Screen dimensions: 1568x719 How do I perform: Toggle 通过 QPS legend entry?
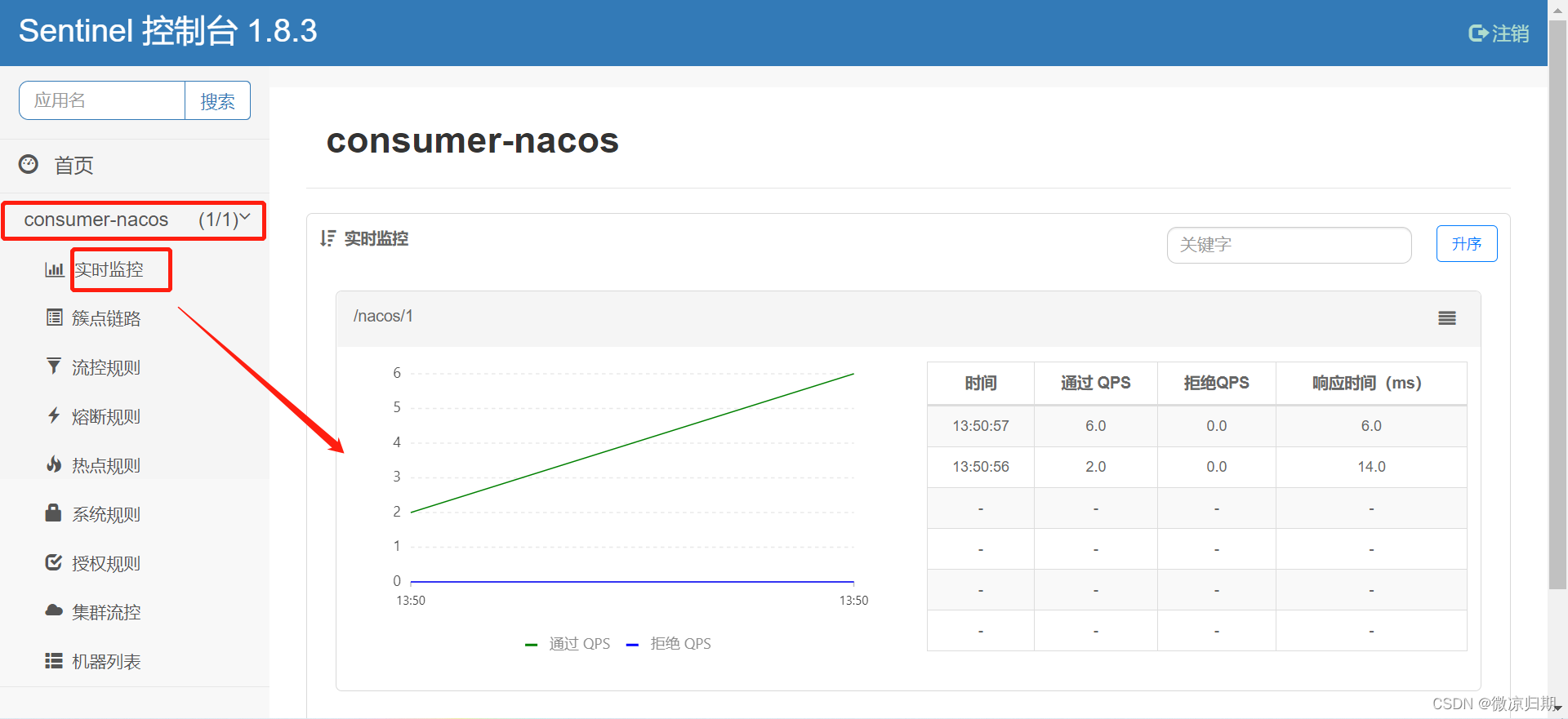pyautogui.click(x=568, y=643)
